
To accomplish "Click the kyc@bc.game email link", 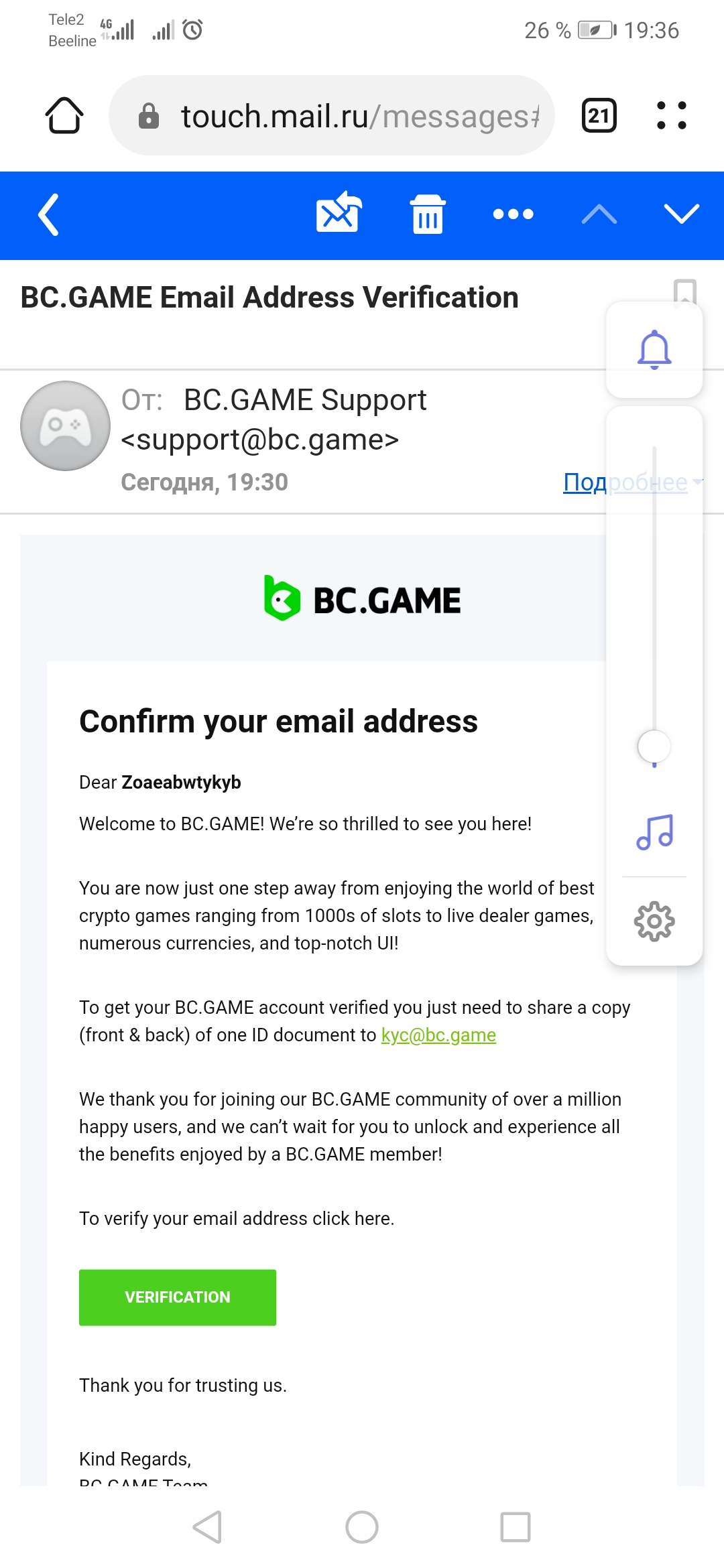I will click(438, 1035).
